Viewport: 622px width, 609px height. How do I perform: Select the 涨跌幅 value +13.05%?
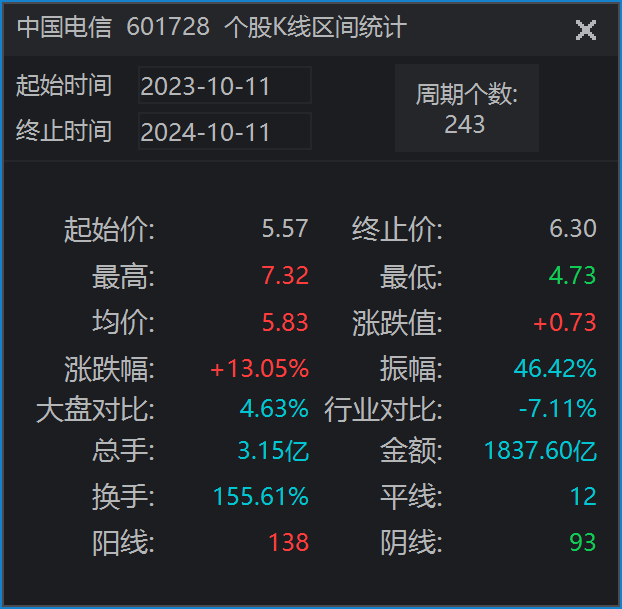pos(259,369)
